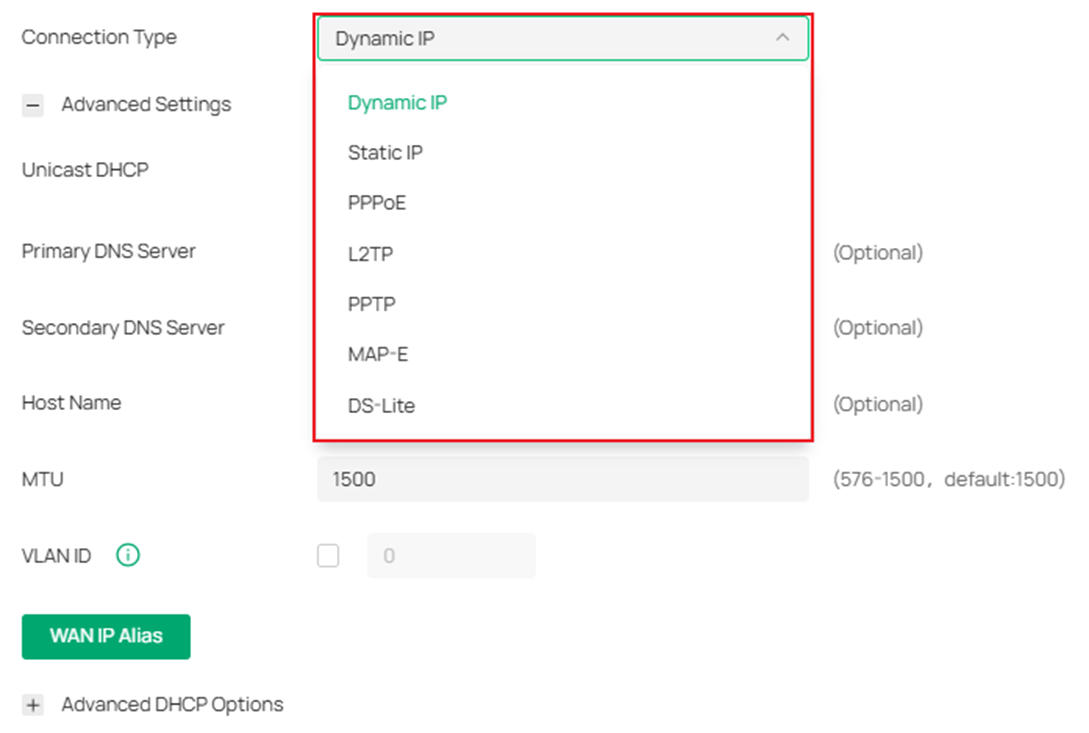Select DS-Lite connection type
Image resolution: width=1089 pixels, height=733 pixels.
click(x=382, y=405)
